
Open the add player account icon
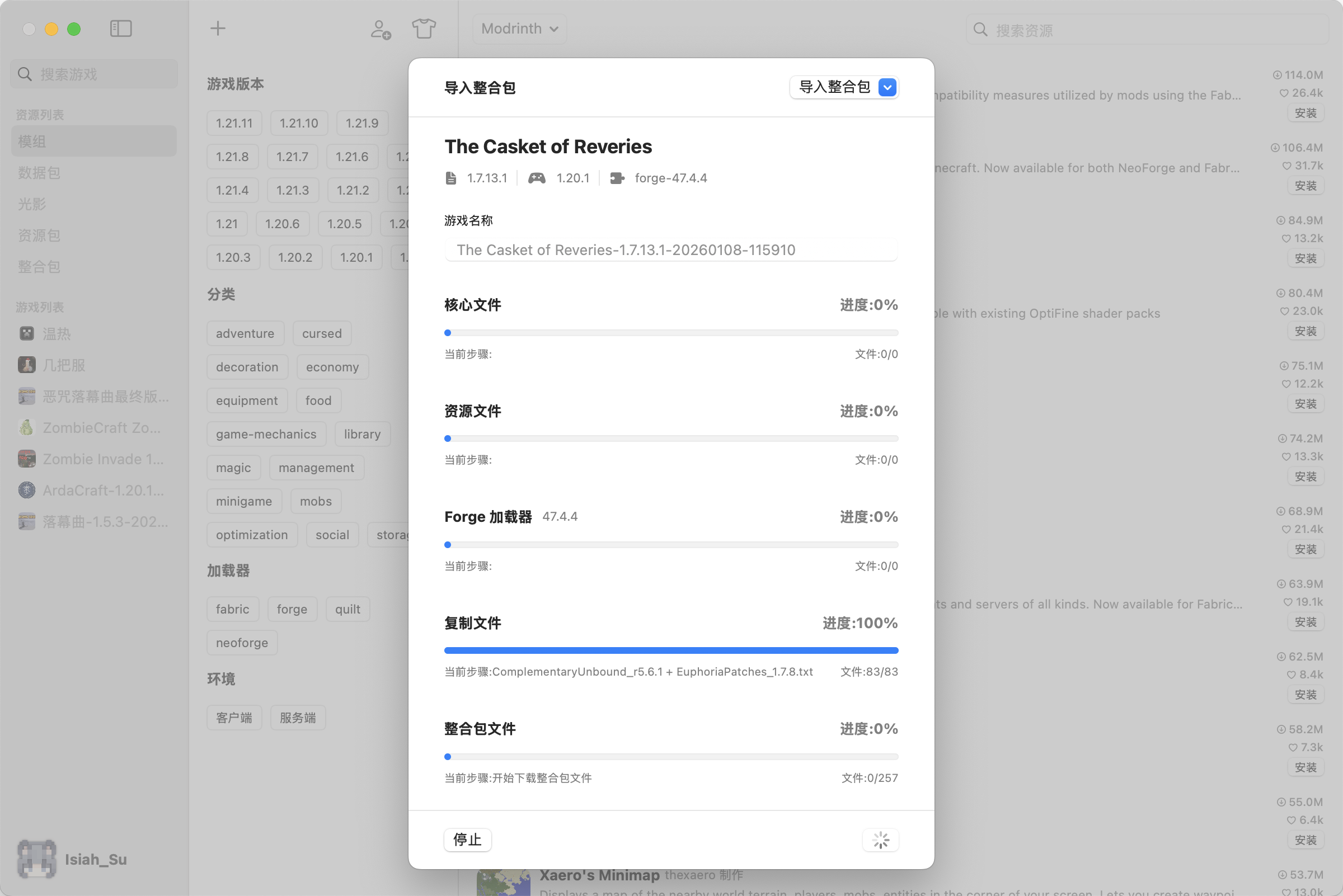coord(380,29)
